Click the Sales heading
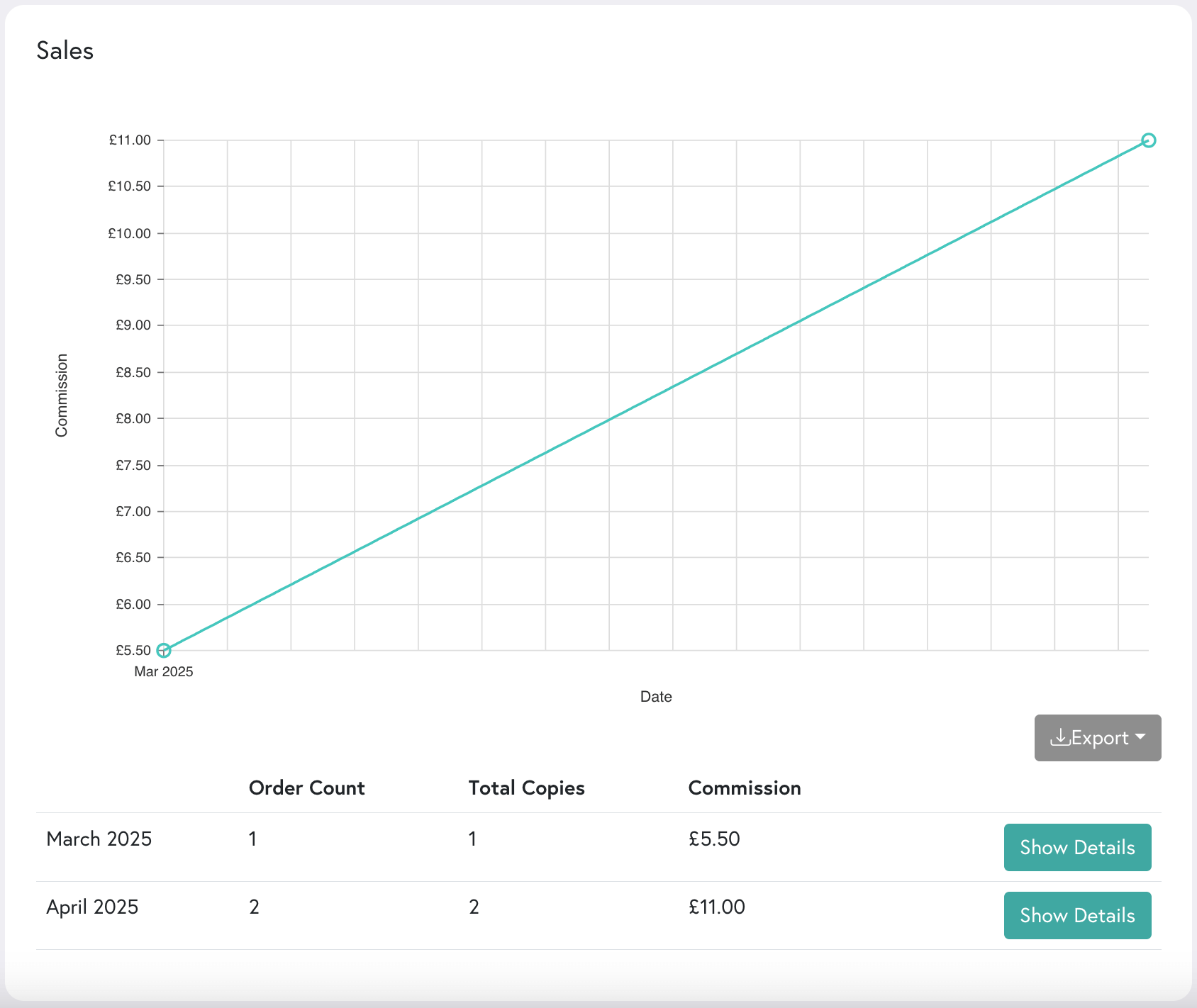1197x1008 pixels. (65, 50)
